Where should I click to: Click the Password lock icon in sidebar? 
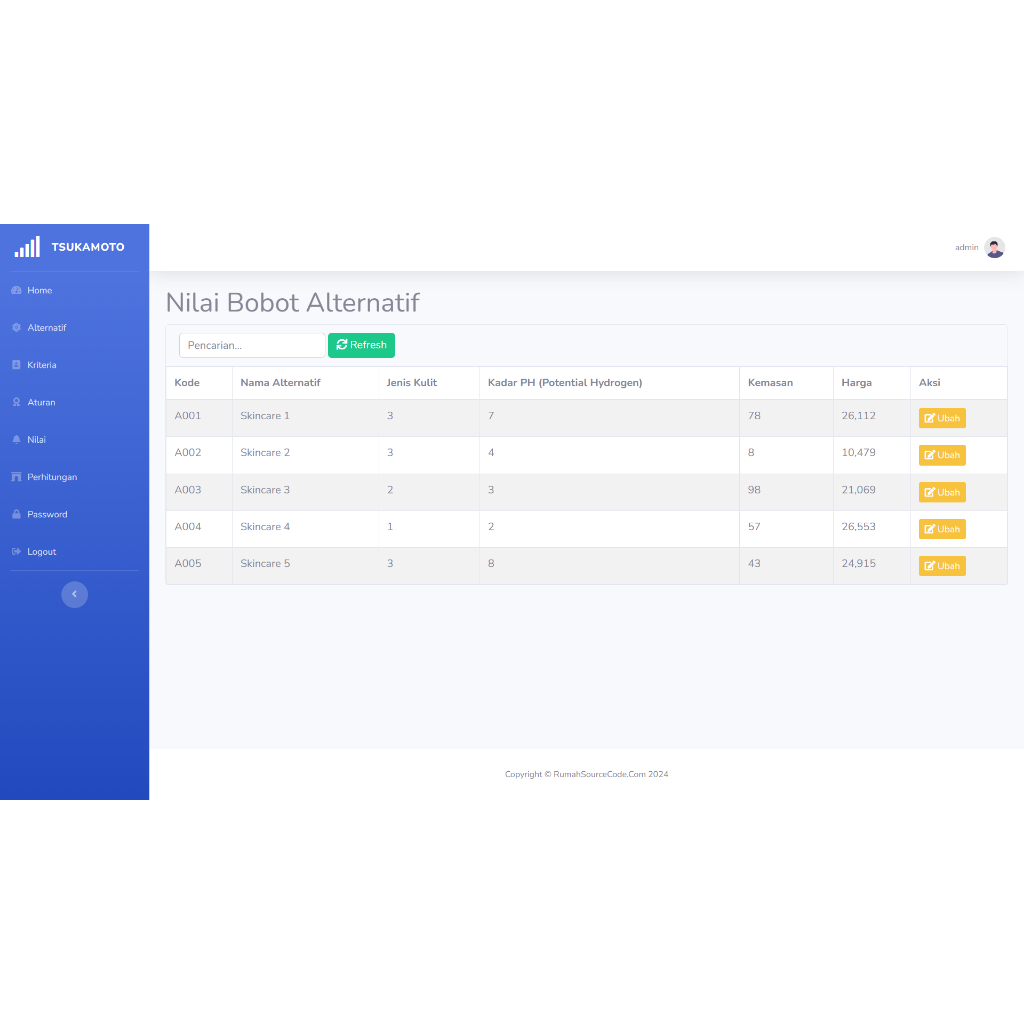click(16, 514)
